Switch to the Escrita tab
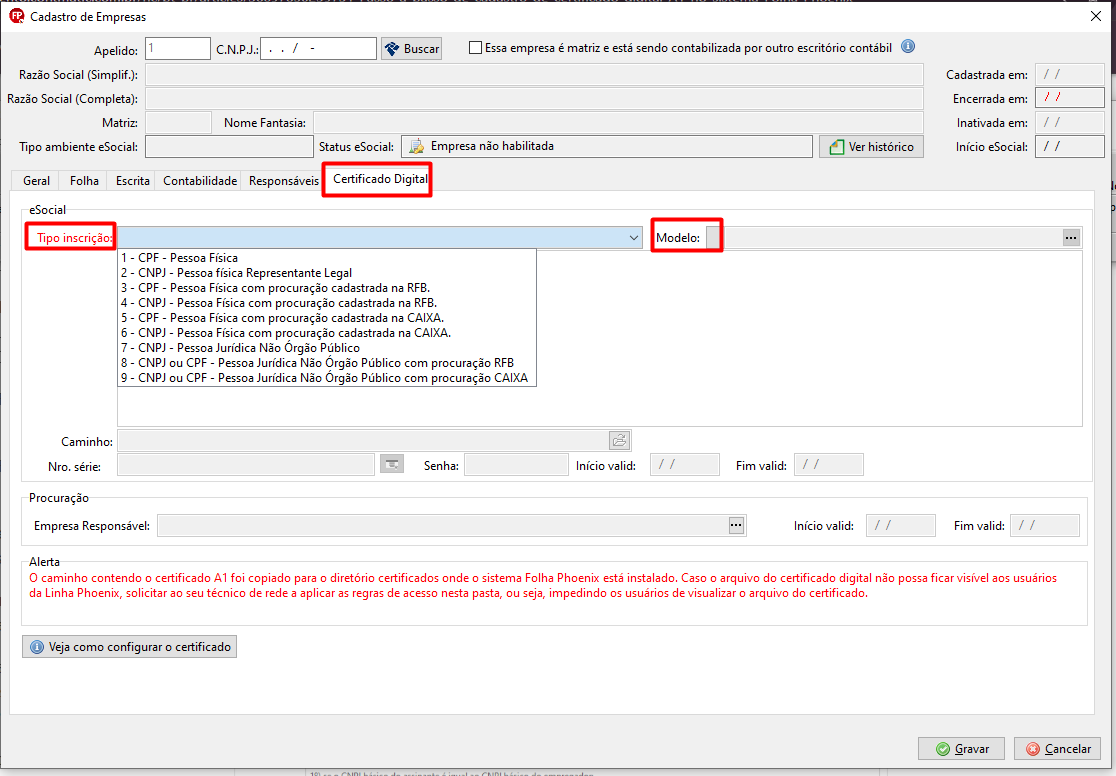This screenshot has width=1116, height=776. click(x=132, y=181)
